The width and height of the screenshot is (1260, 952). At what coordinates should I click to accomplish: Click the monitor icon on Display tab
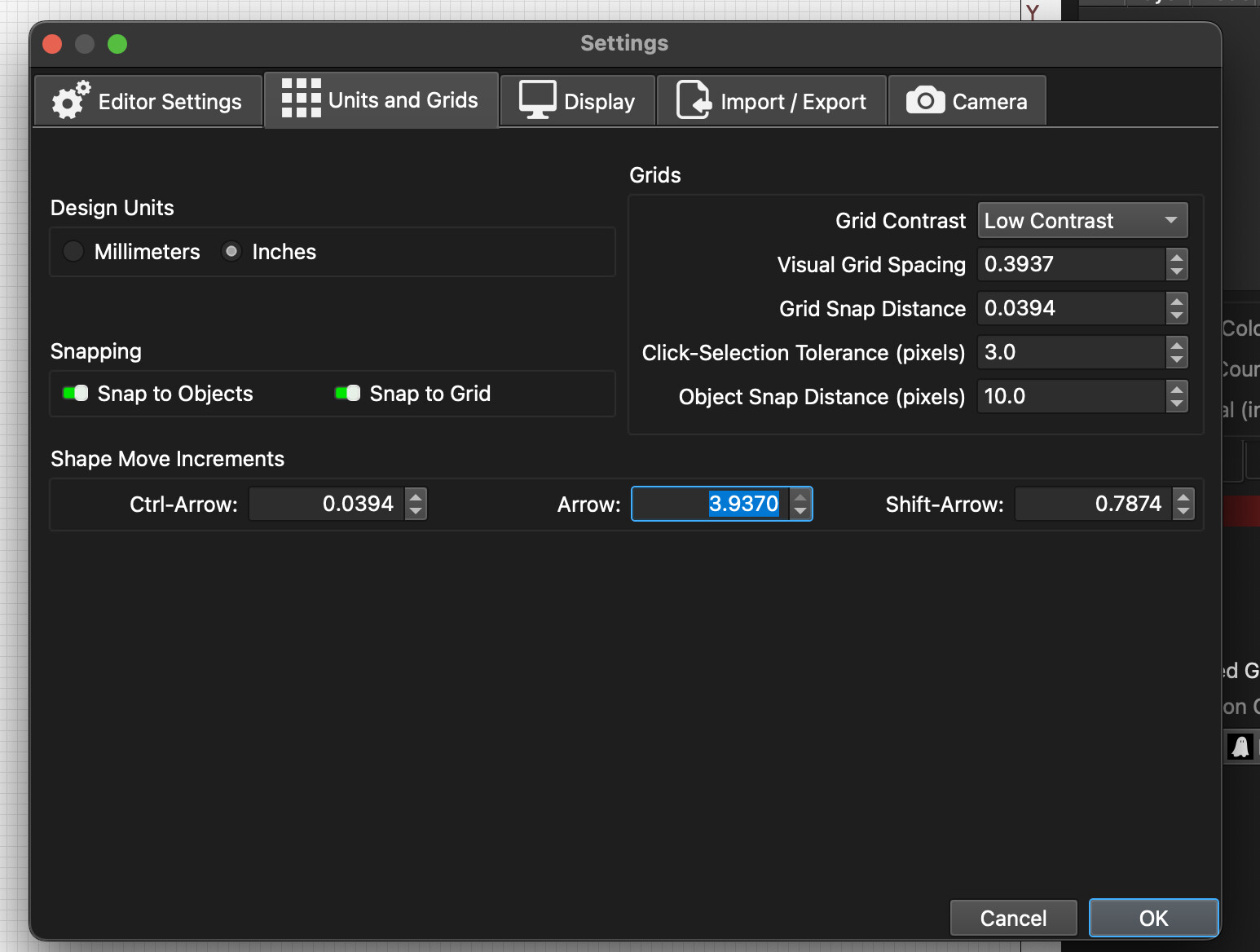[537, 100]
